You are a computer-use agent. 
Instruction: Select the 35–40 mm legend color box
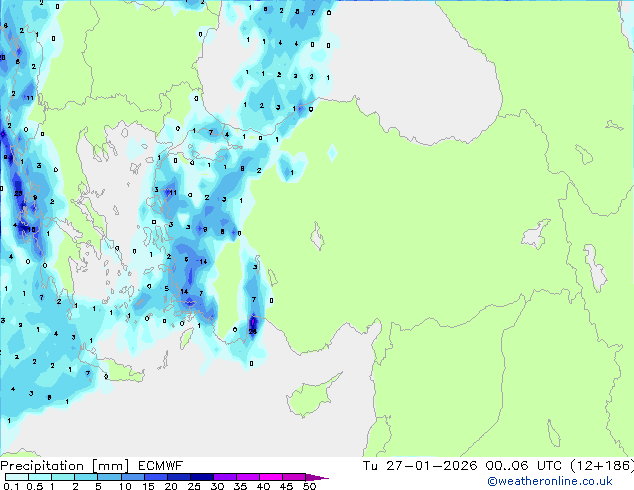(x=247, y=477)
